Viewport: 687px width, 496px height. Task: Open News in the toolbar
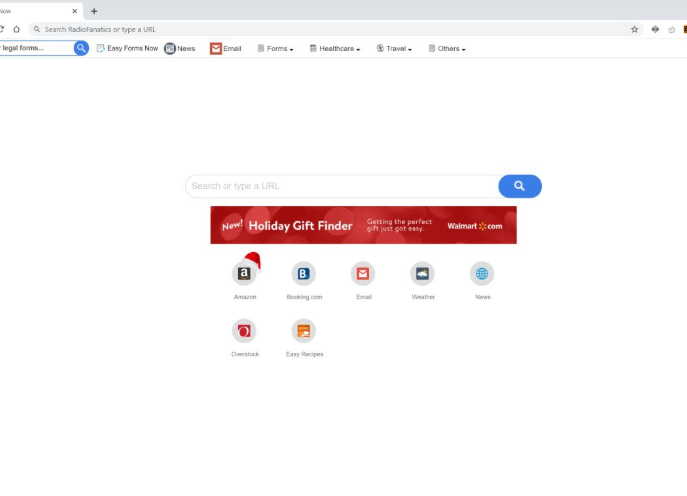pos(180,48)
